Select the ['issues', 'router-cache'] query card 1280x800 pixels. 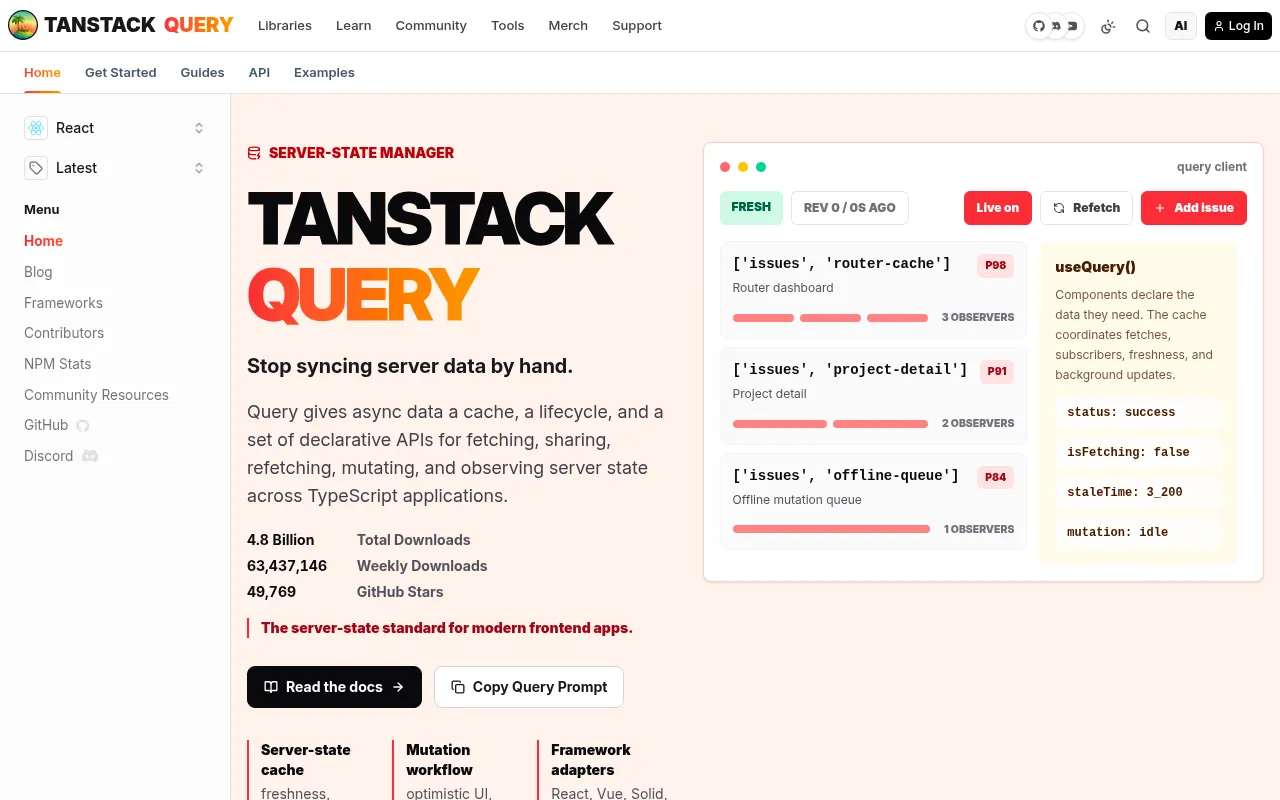873,289
